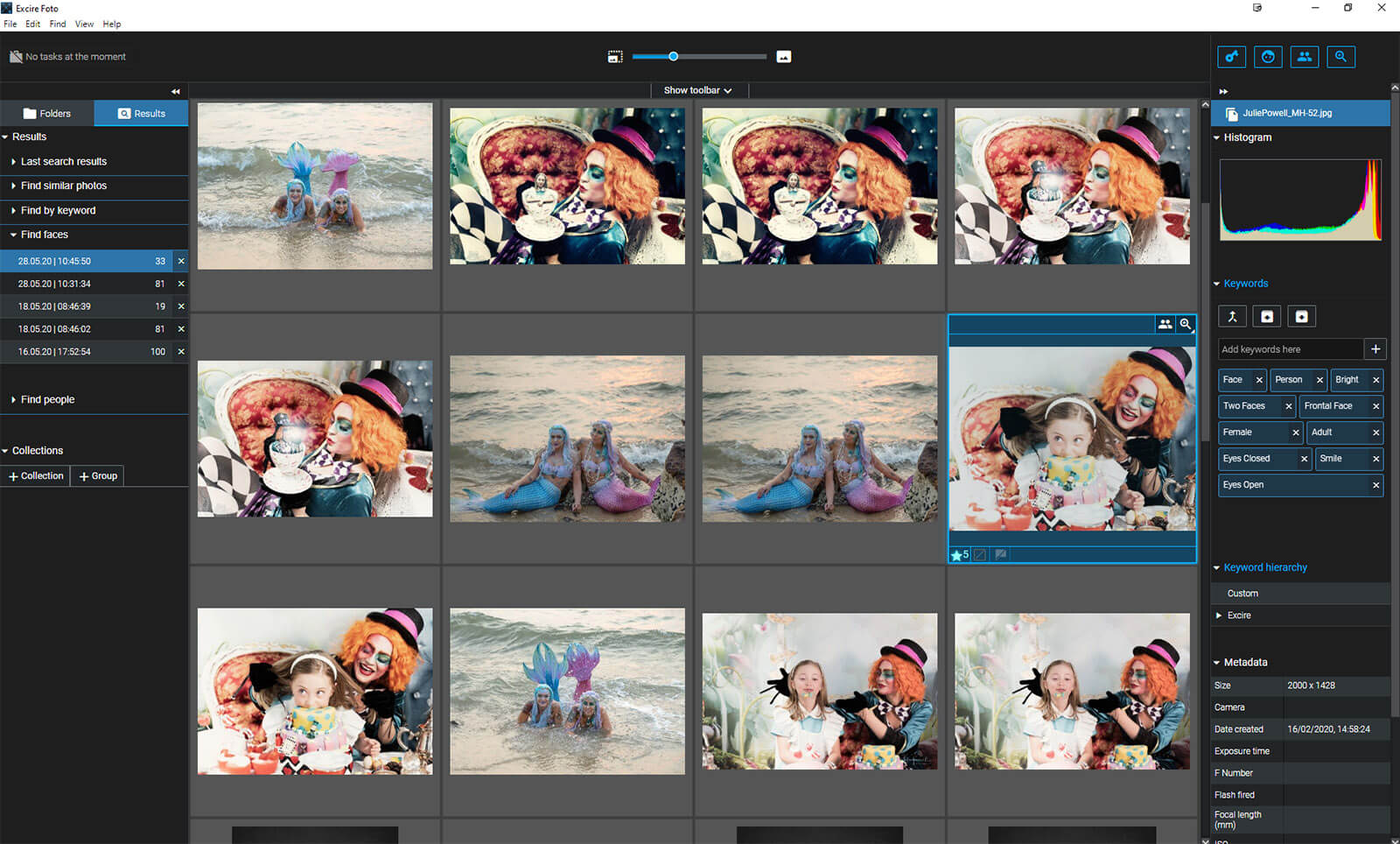Viewport: 1400px width, 844px height.
Task: Set the star rating on selected photo
Action: coord(959,555)
